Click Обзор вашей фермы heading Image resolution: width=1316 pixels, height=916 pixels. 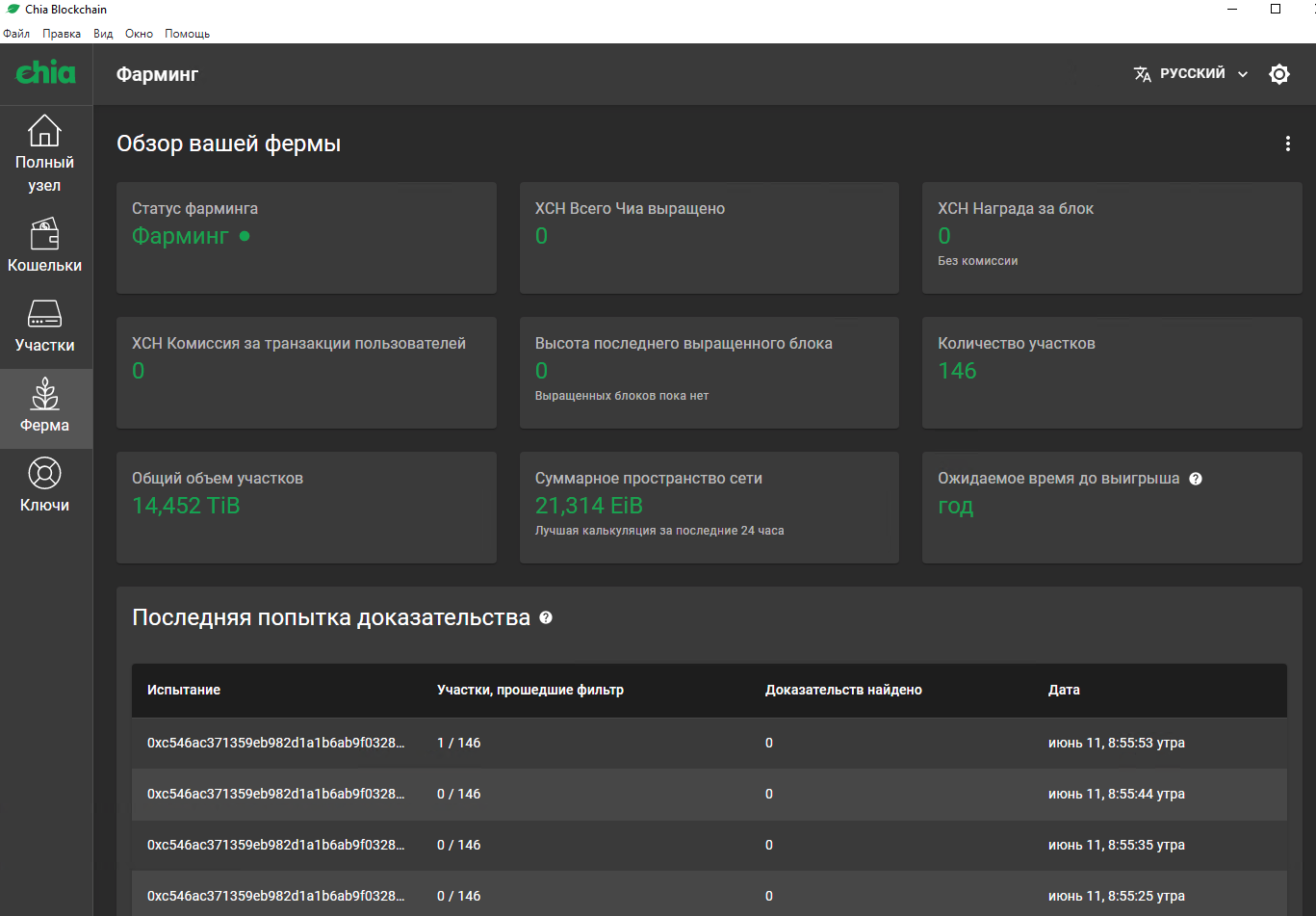pos(229,144)
